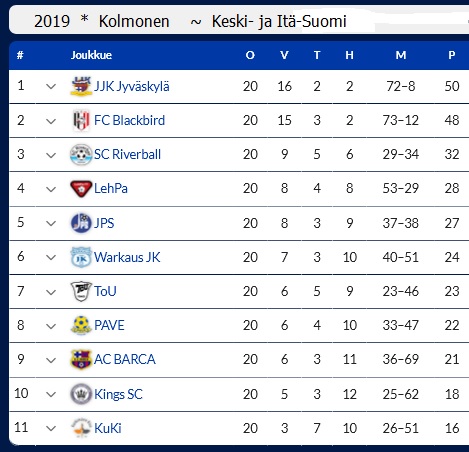Viewport: 469px width, 452px height.
Task: Click the Kings SC crown logo
Action: coord(81,394)
